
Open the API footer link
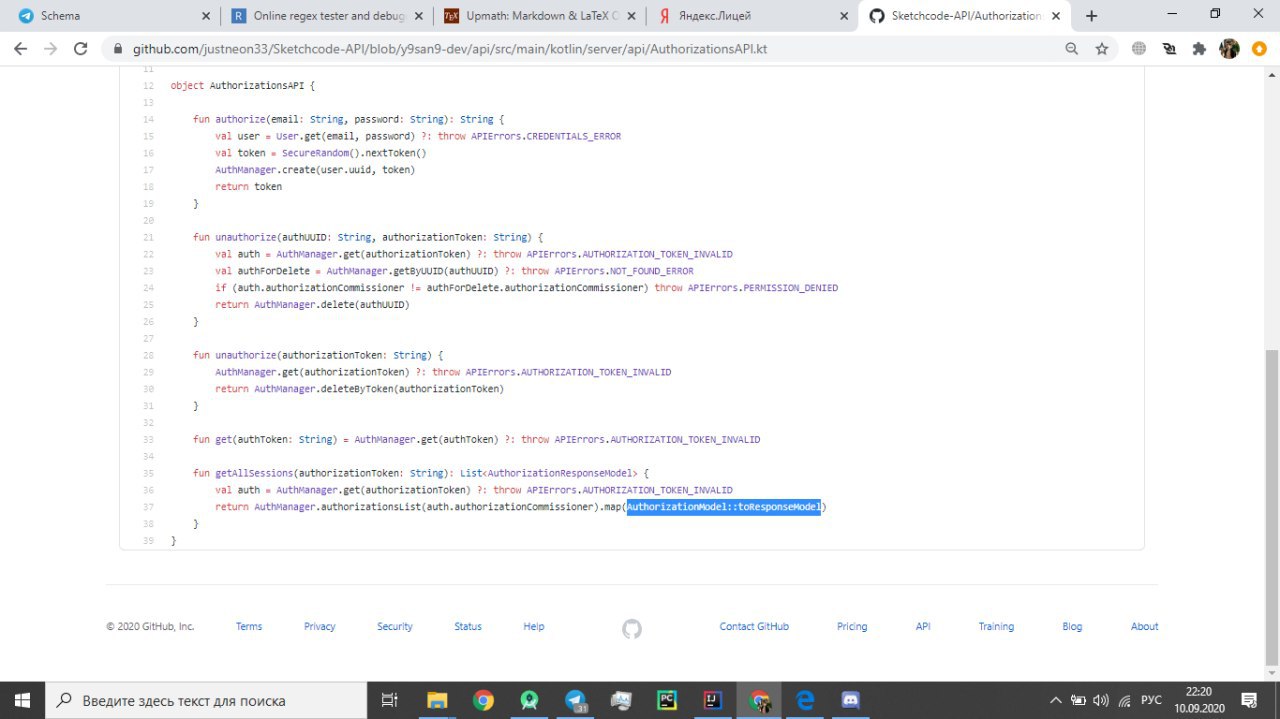(923, 626)
